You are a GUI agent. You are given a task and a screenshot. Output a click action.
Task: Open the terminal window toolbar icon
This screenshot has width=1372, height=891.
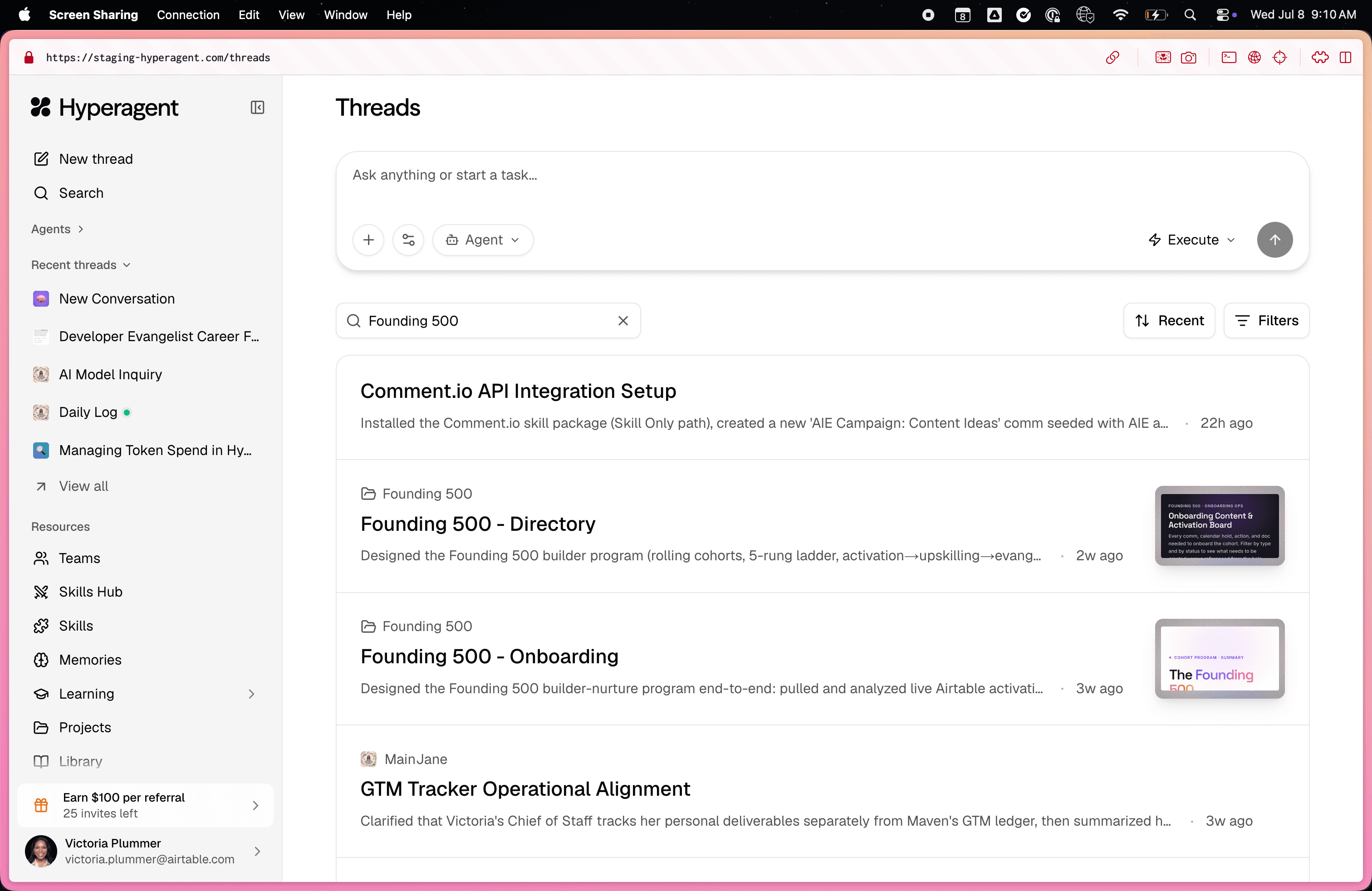(x=1229, y=57)
